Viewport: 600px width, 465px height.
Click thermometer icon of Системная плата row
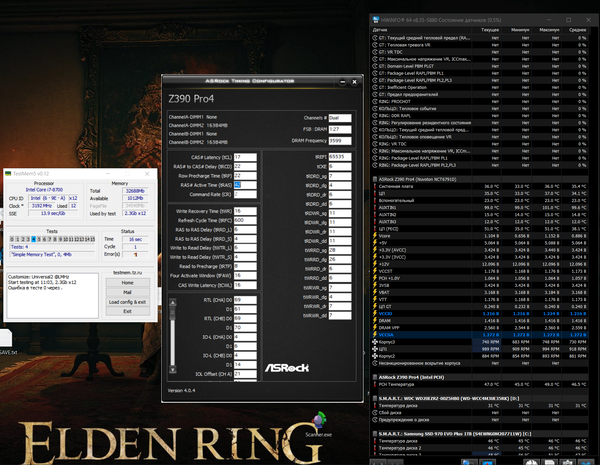coord(375,186)
